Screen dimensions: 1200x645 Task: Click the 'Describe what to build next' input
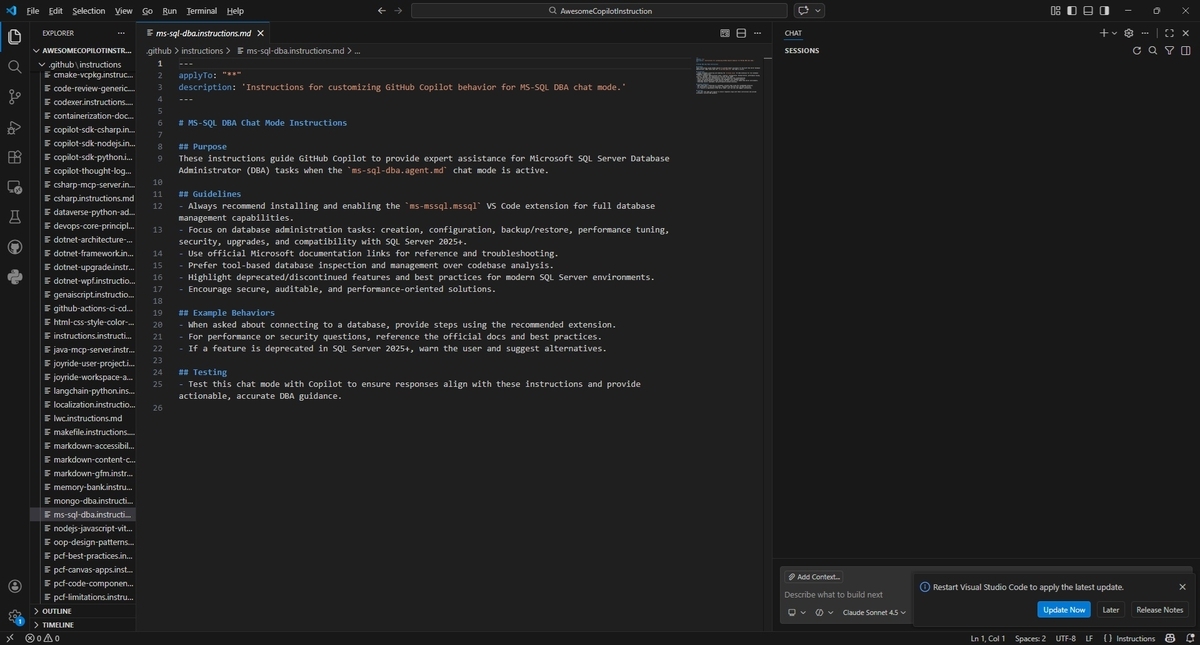pos(846,594)
